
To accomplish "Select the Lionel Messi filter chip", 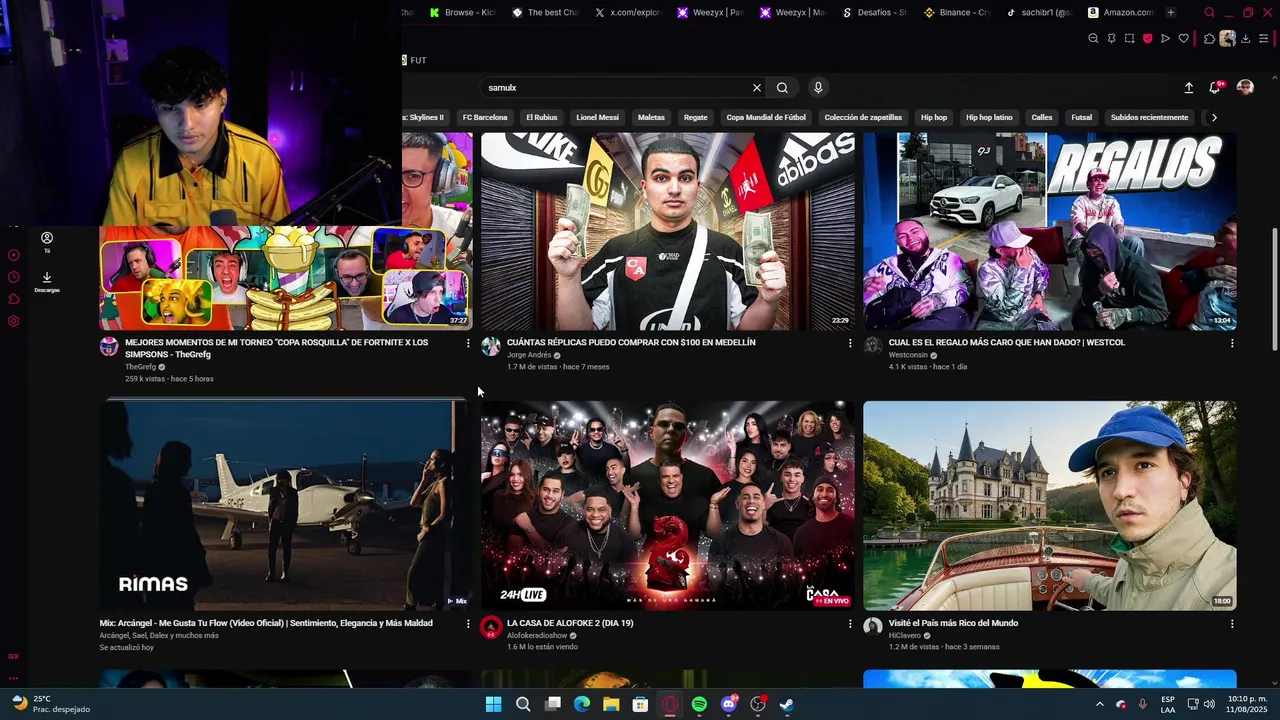I will (x=598, y=118).
